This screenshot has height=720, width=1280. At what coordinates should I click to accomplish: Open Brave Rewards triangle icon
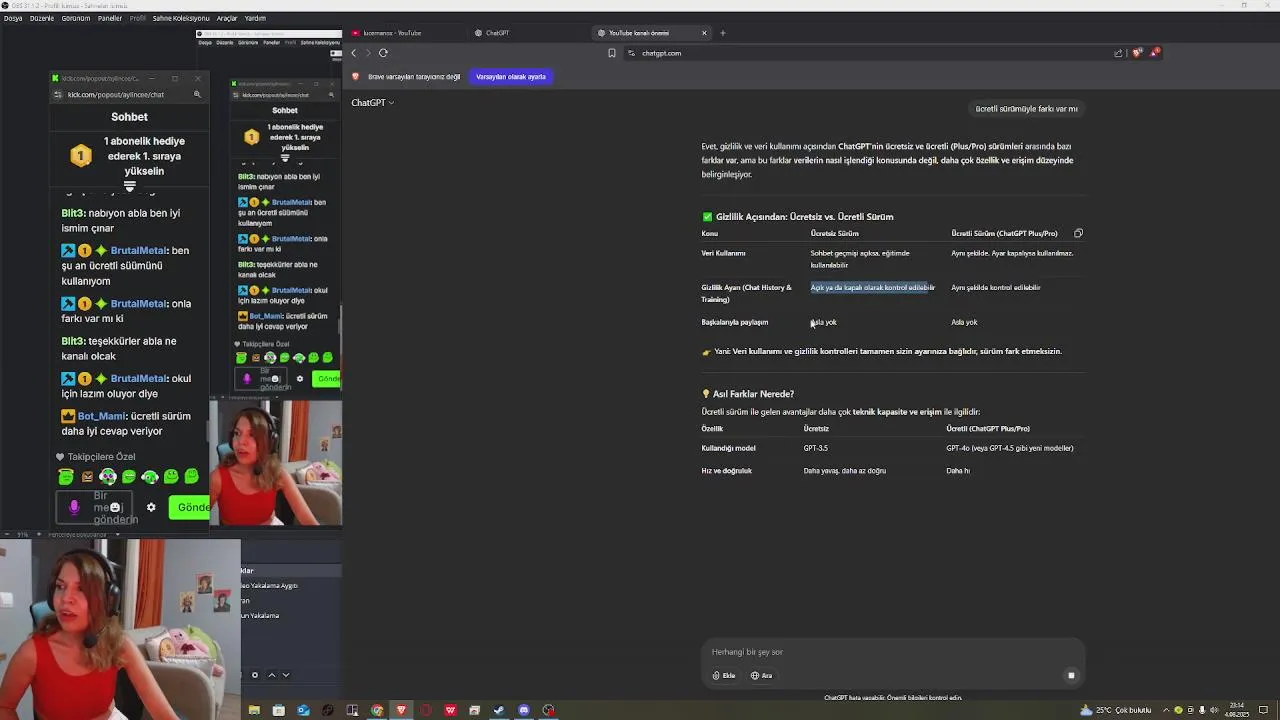click(x=1155, y=52)
